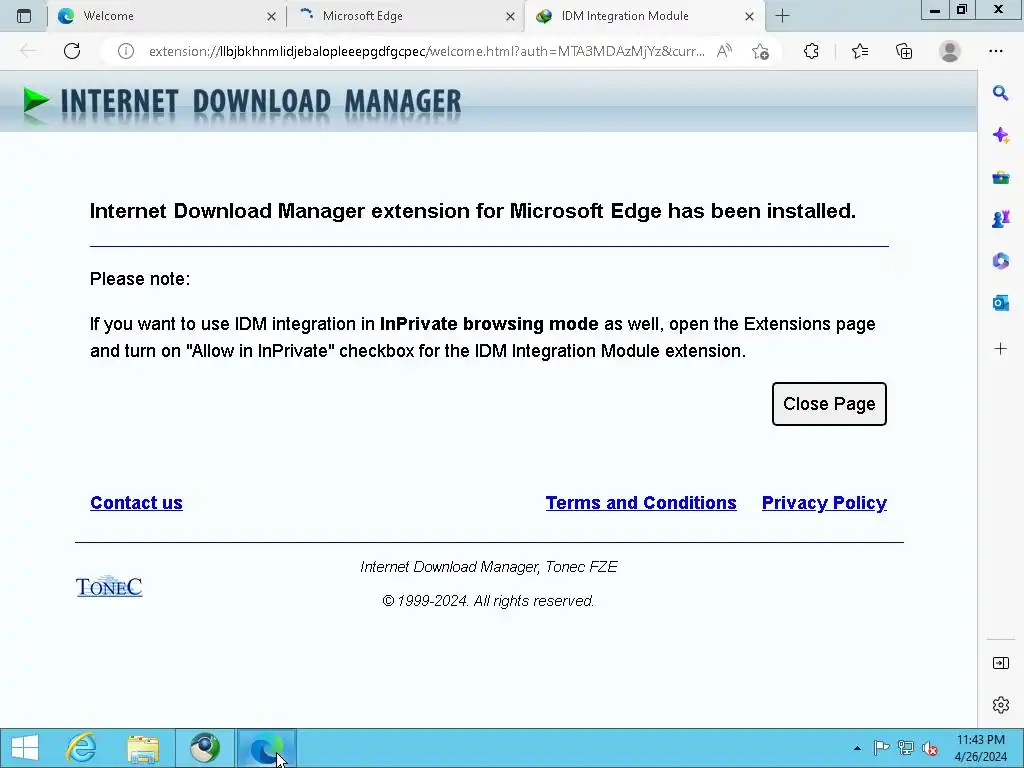
Task: Open the Outlook sidebar icon
Action: pos(1000,303)
